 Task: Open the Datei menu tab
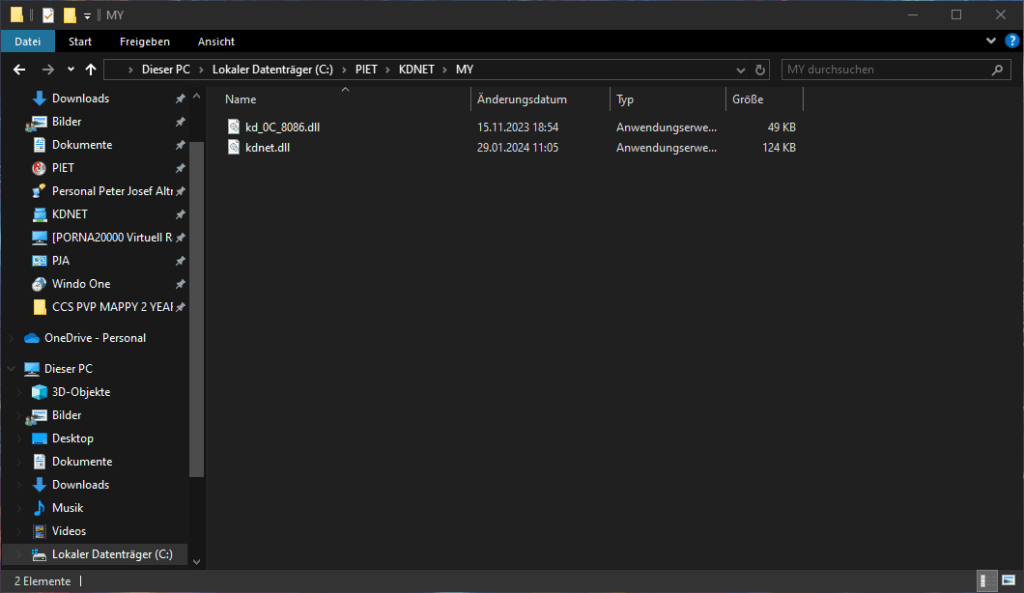click(x=28, y=41)
